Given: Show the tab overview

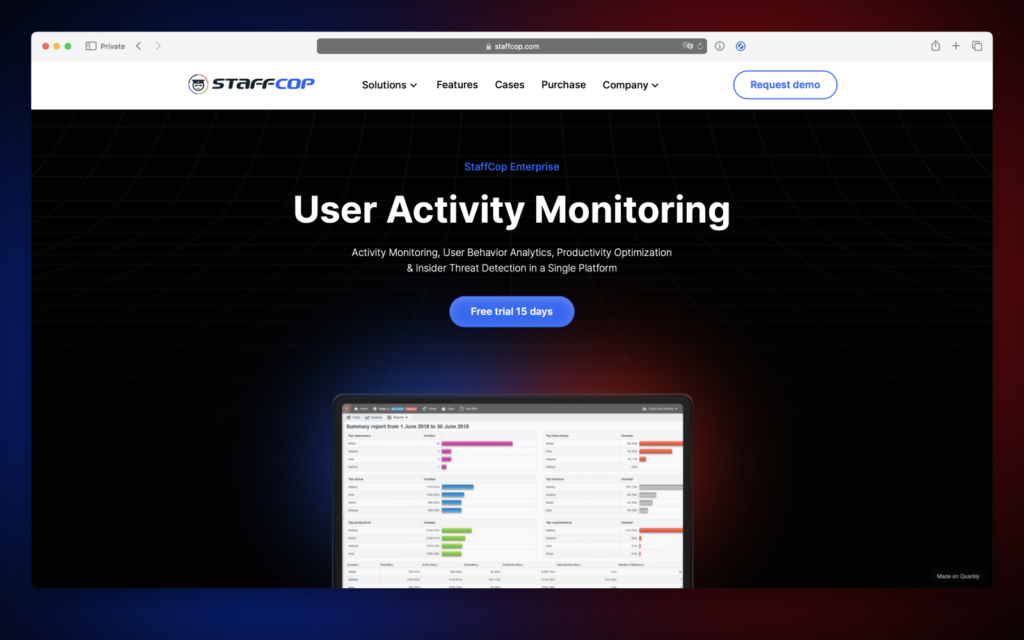Looking at the screenshot, I should (x=977, y=46).
